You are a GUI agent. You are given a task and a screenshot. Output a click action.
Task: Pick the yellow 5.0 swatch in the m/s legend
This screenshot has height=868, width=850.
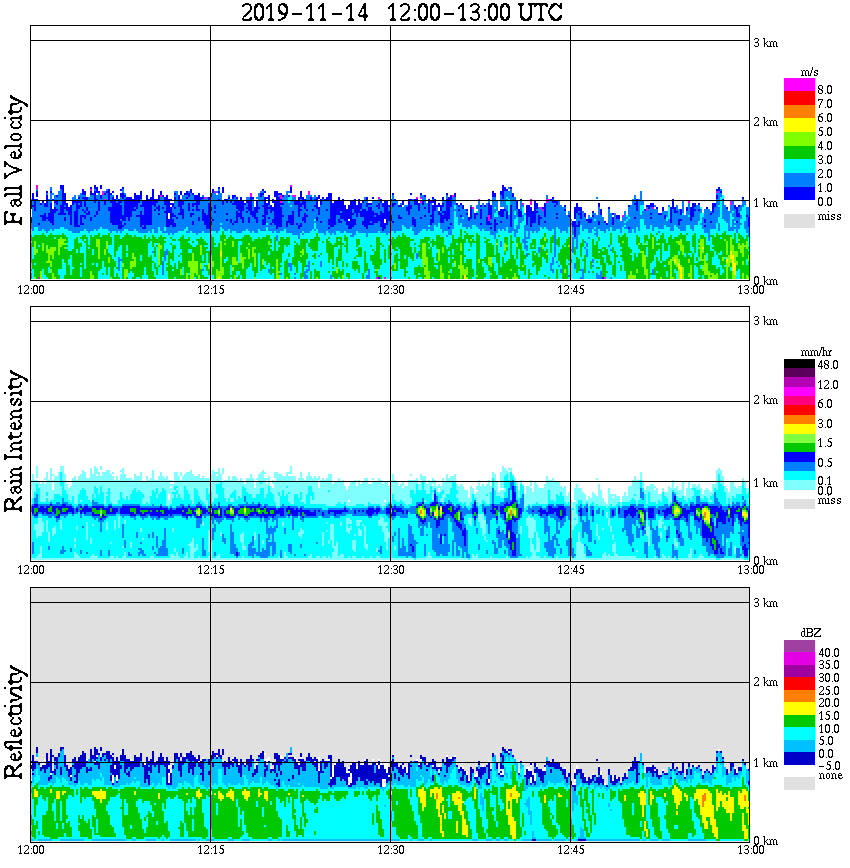coord(799,126)
